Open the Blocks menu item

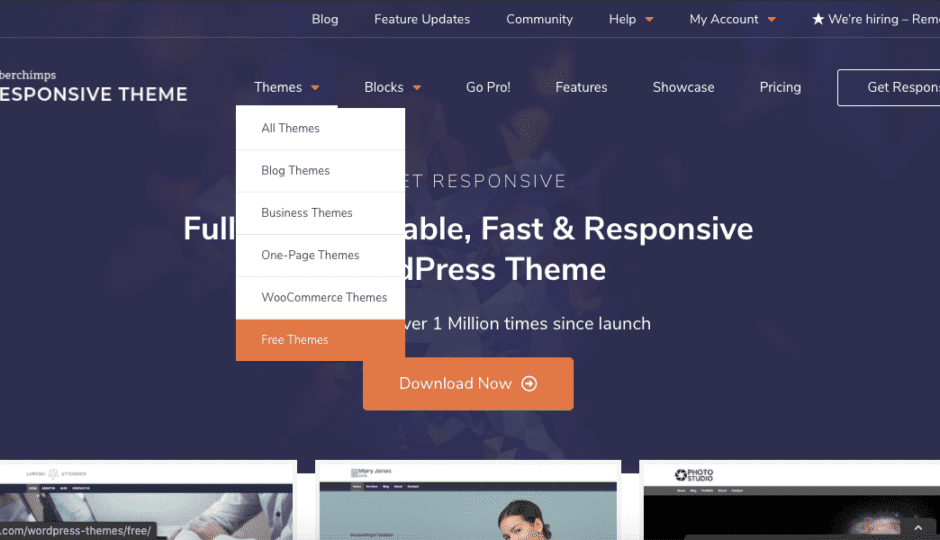click(x=384, y=88)
